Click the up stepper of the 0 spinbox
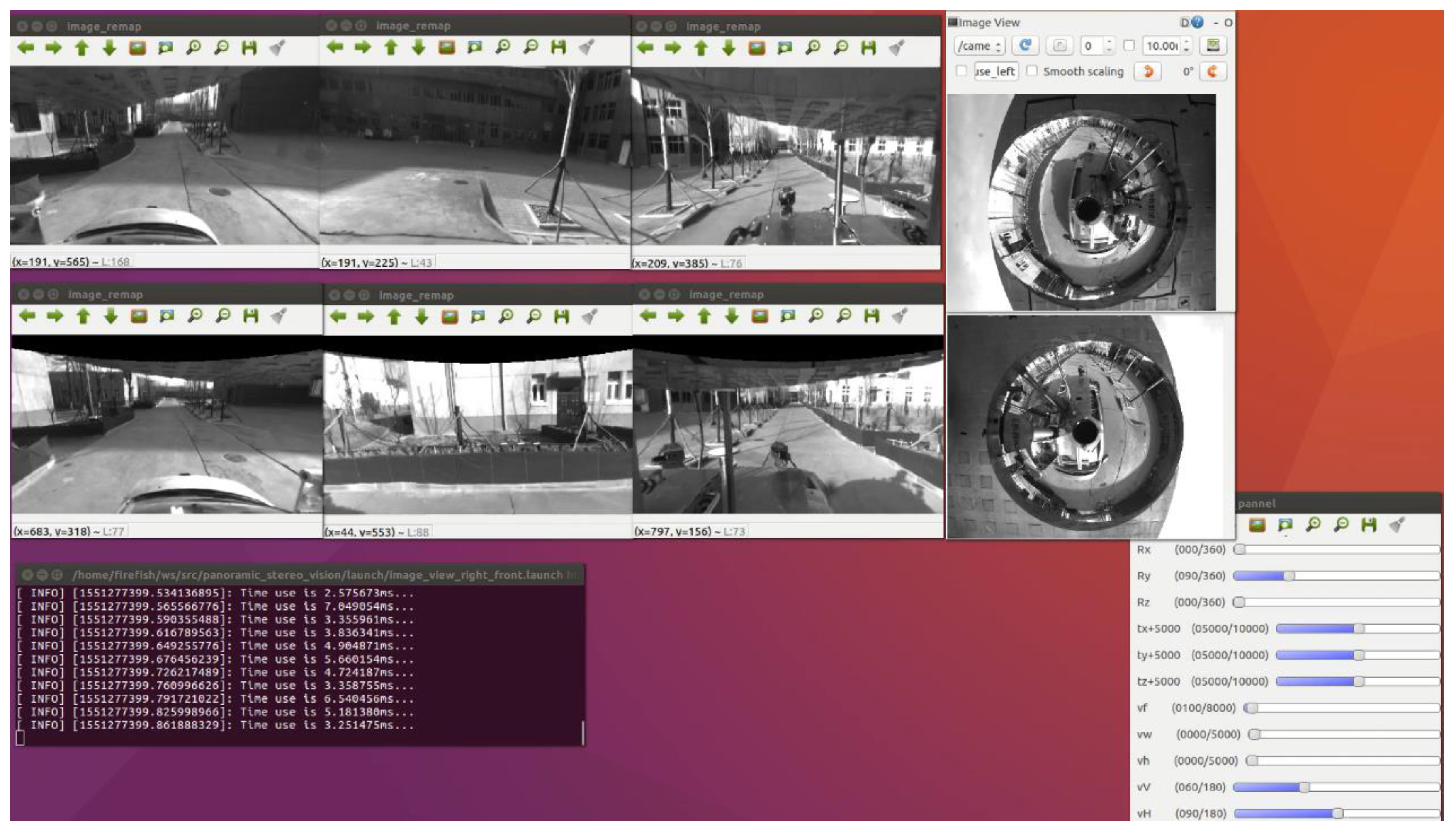Screen dimensions: 1456x831 pos(1109,42)
